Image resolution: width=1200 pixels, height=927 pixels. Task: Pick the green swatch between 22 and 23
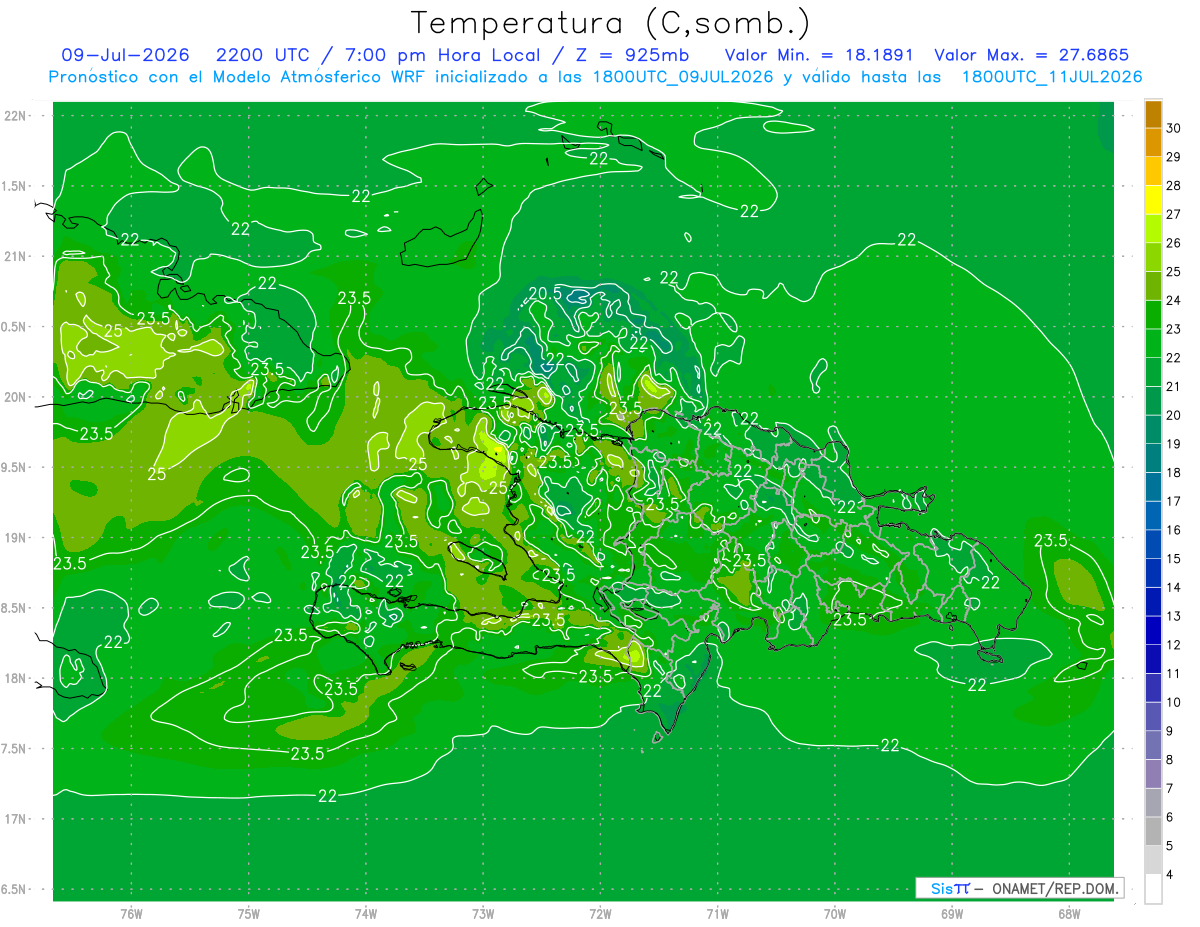[x=1153, y=344]
